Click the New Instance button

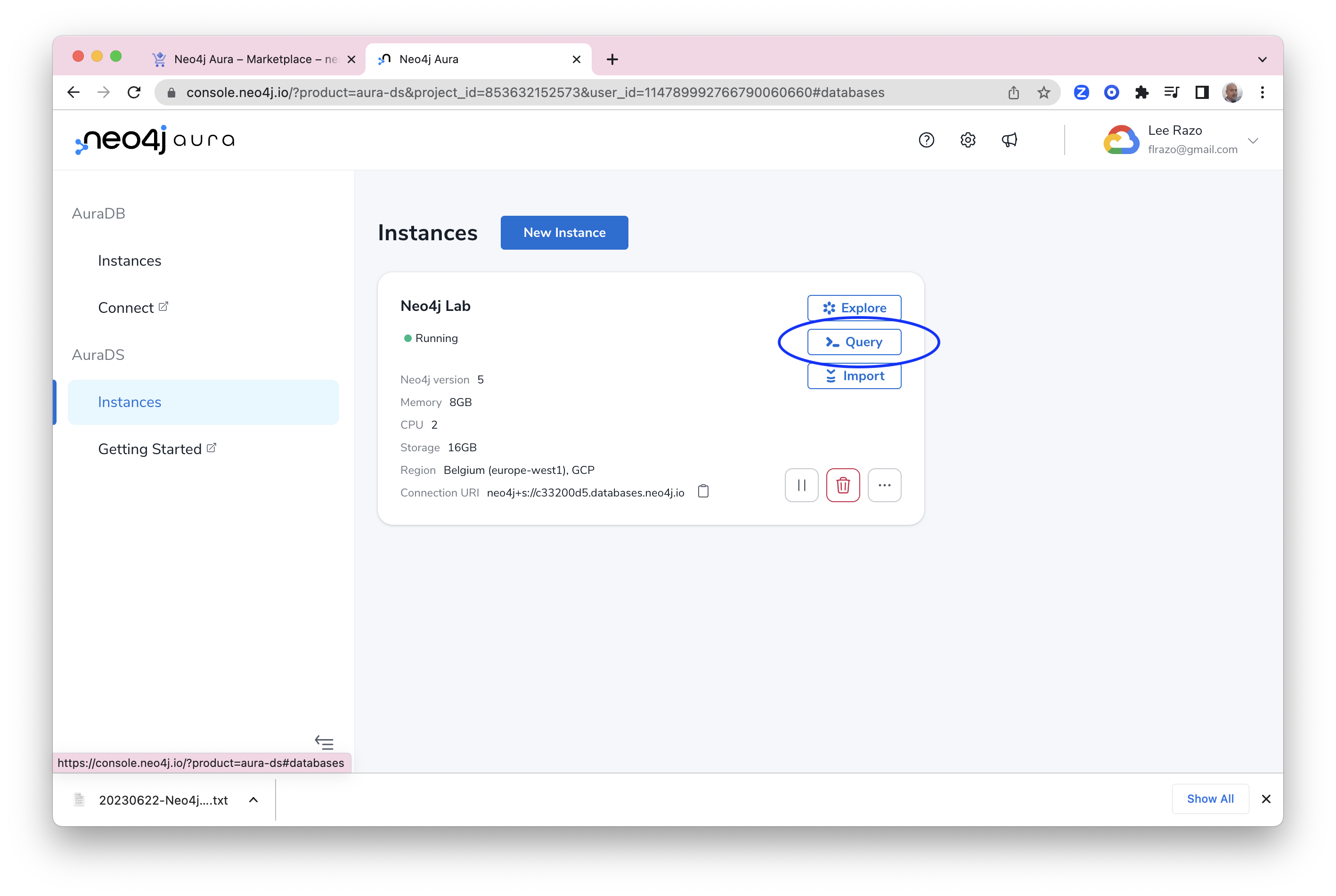coord(564,233)
